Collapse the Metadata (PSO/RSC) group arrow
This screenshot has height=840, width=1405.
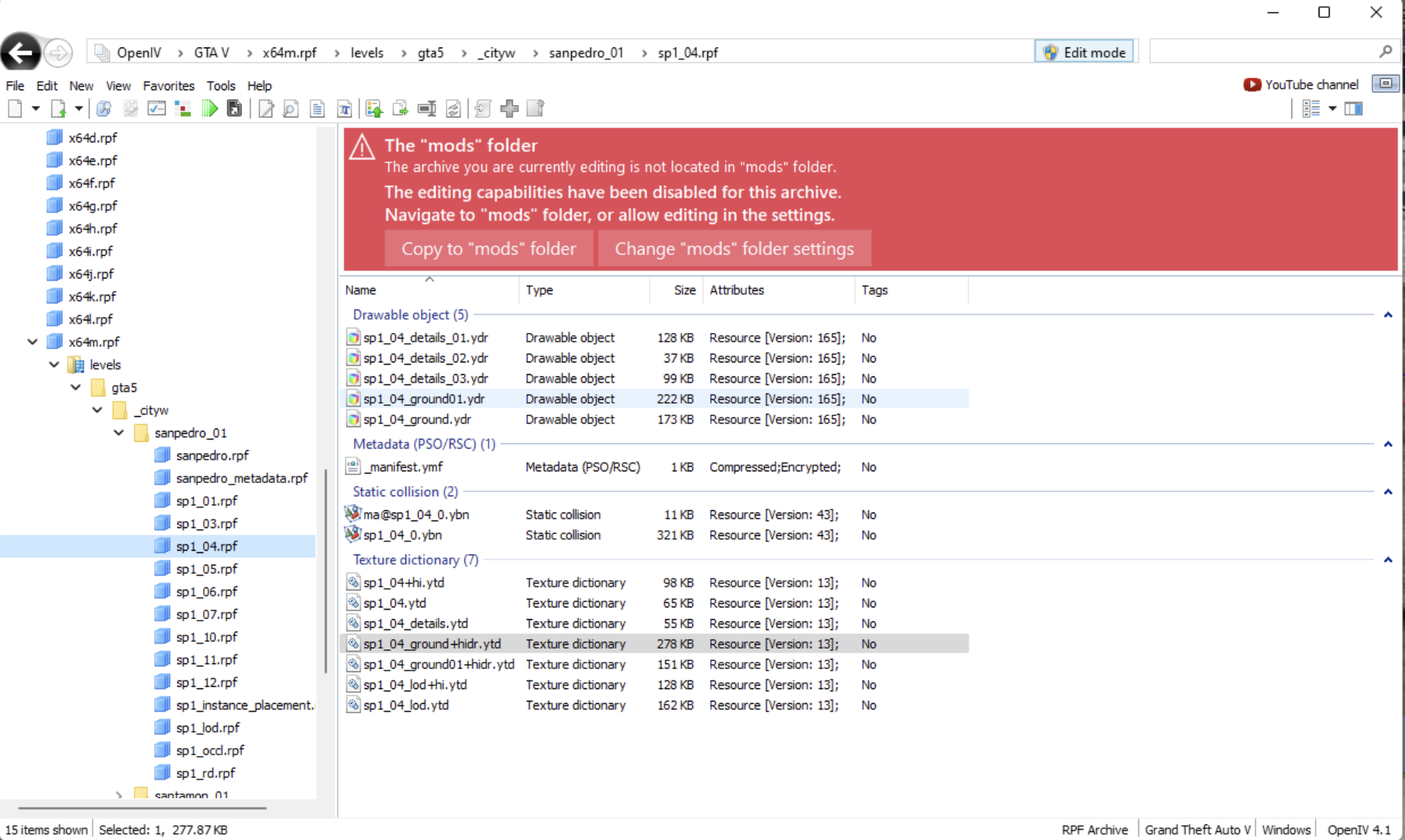coord(1388,444)
